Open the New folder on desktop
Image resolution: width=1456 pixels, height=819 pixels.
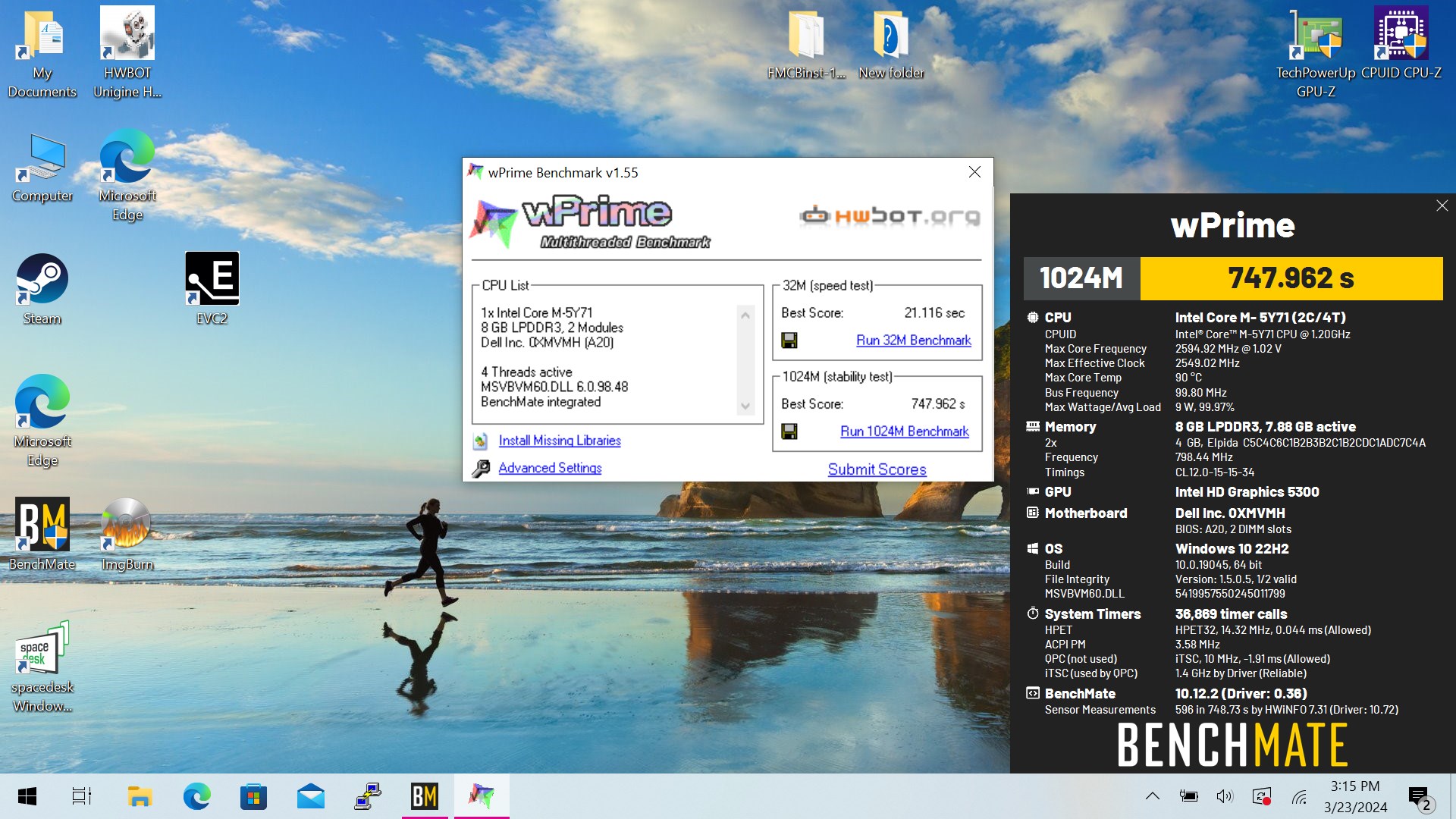pos(891,45)
